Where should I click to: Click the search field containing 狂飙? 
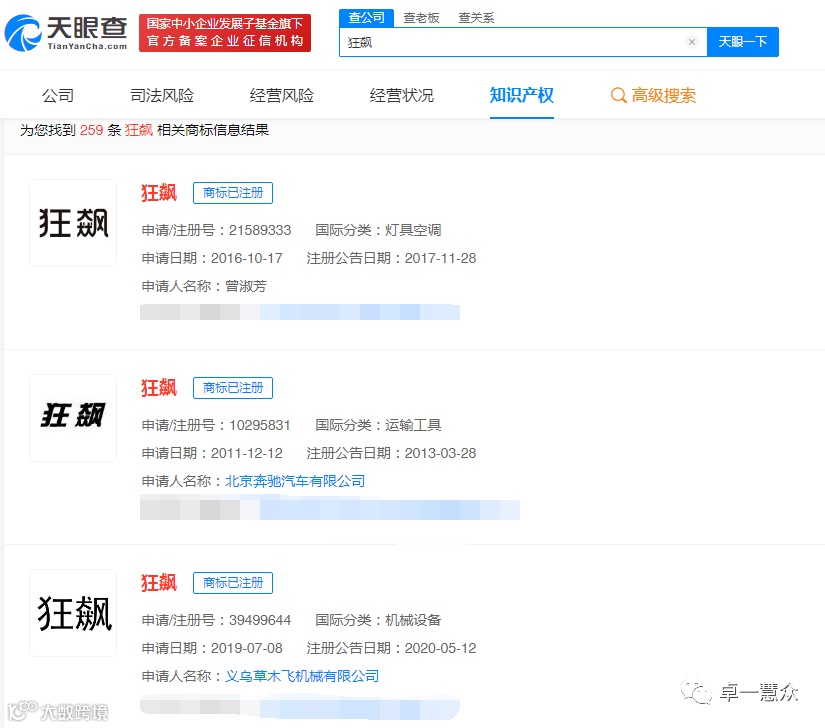tap(523, 42)
